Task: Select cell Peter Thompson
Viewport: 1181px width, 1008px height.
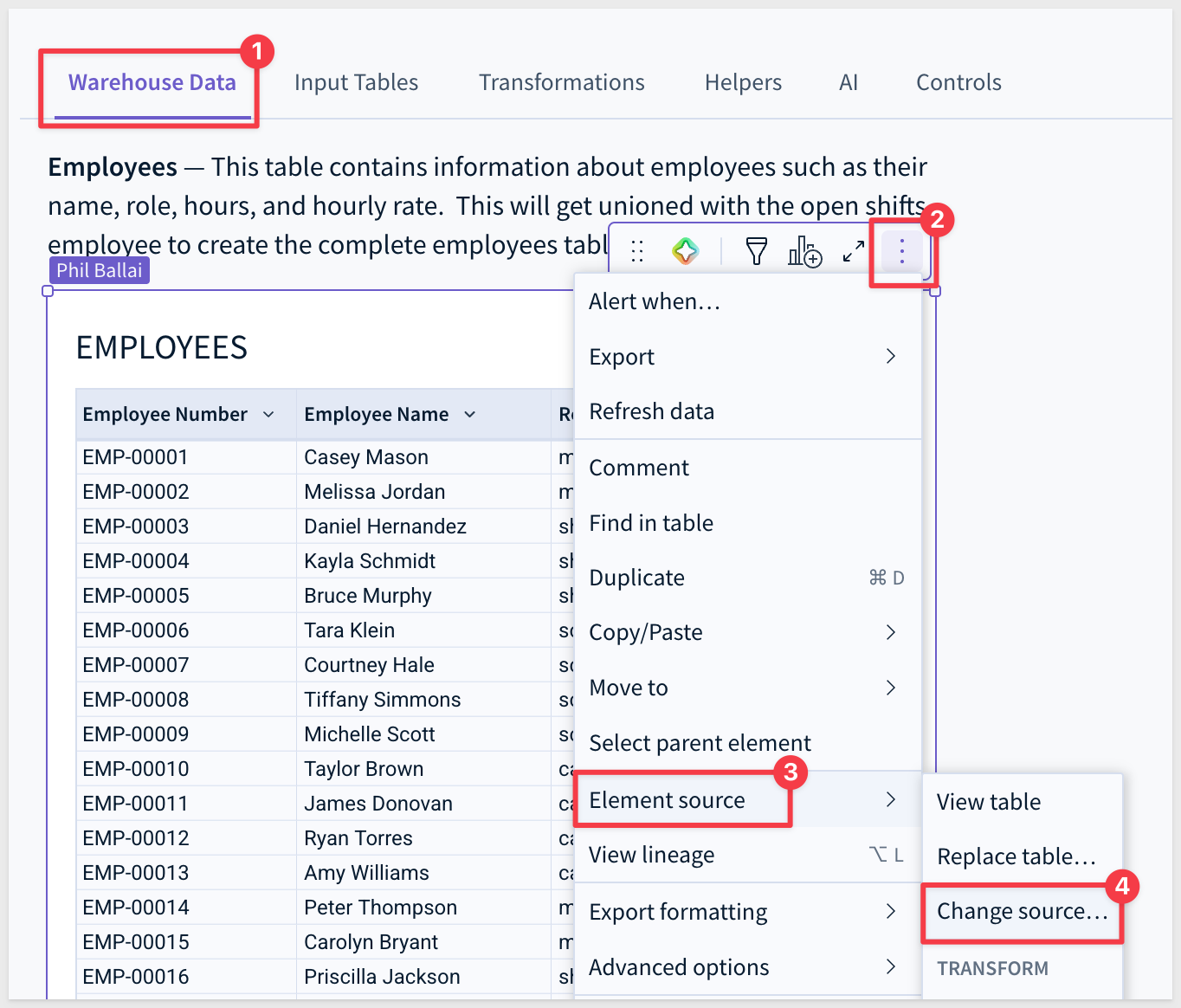Action: 423,908
